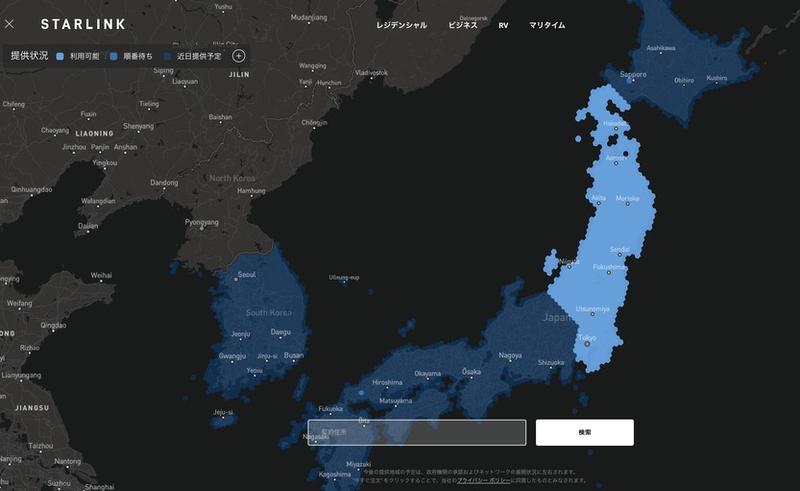Viewport: 800px width, 491px height.
Task: Click the Nagoya label on the map
Action: pos(510,355)
